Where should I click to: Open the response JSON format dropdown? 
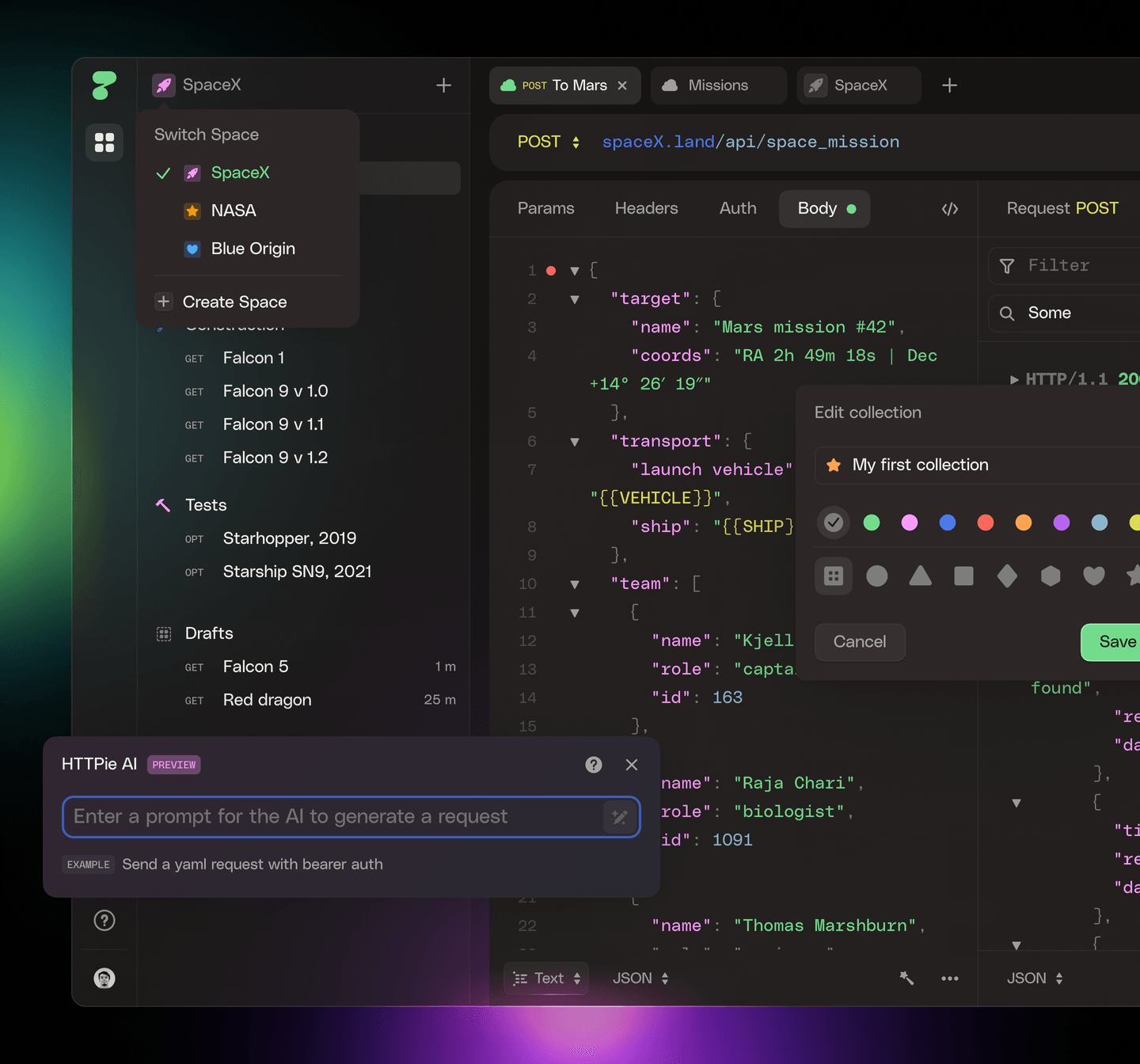(1035, 978)
